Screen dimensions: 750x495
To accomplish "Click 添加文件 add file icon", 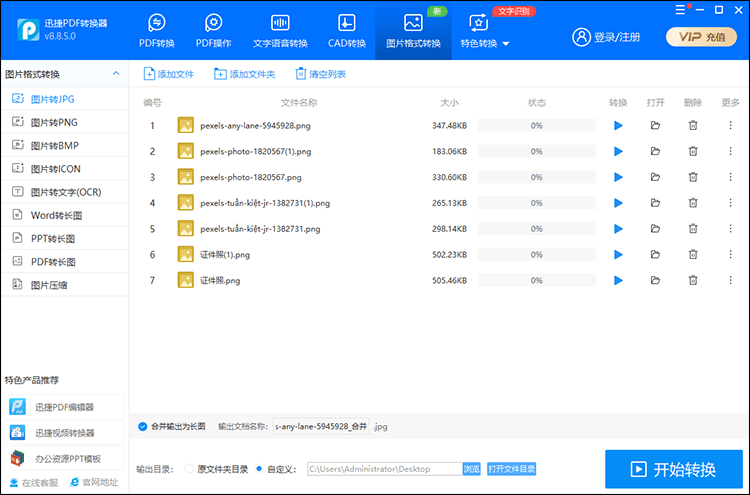I will point(149,74).
